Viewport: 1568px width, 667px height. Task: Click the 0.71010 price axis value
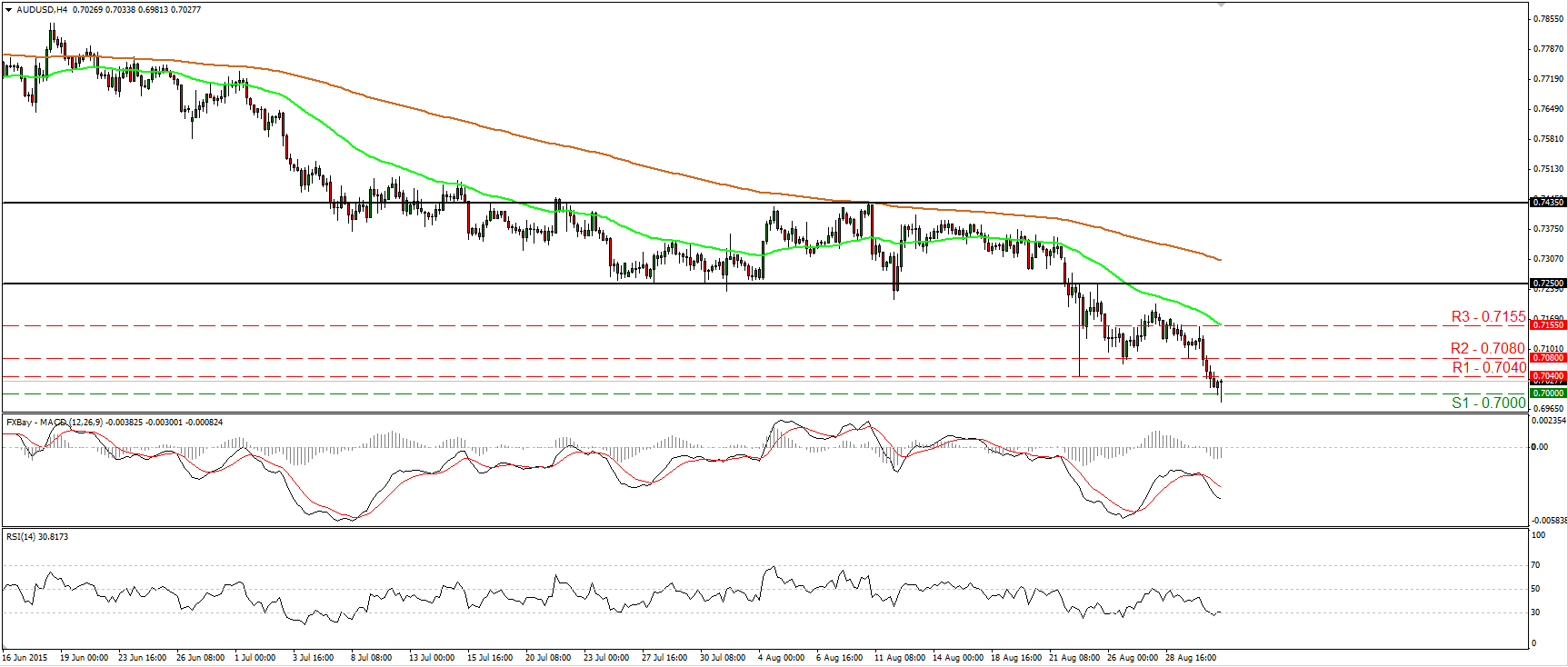pos(1549,349)
